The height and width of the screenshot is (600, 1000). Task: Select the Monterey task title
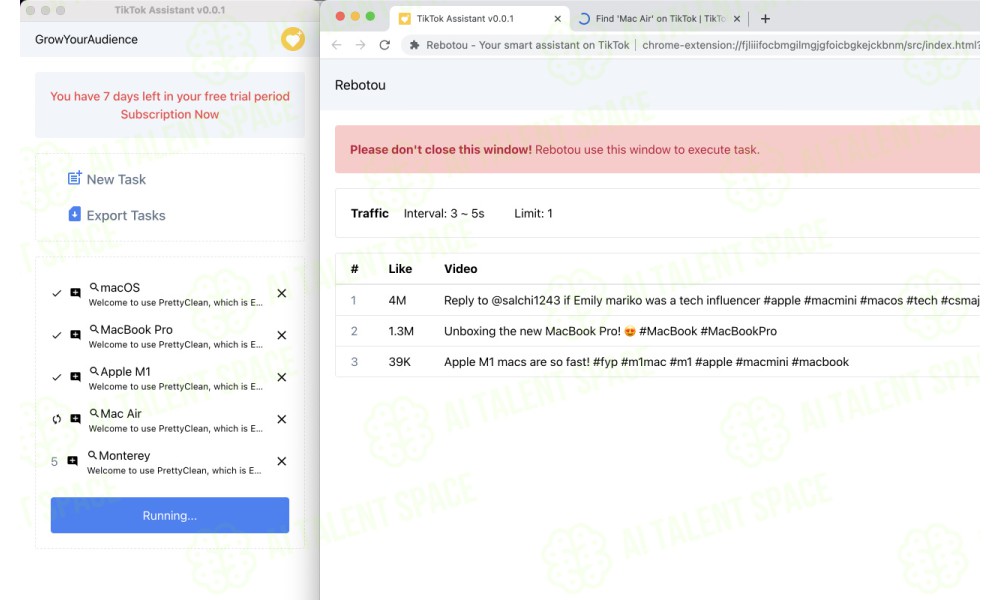click(124, 456)
